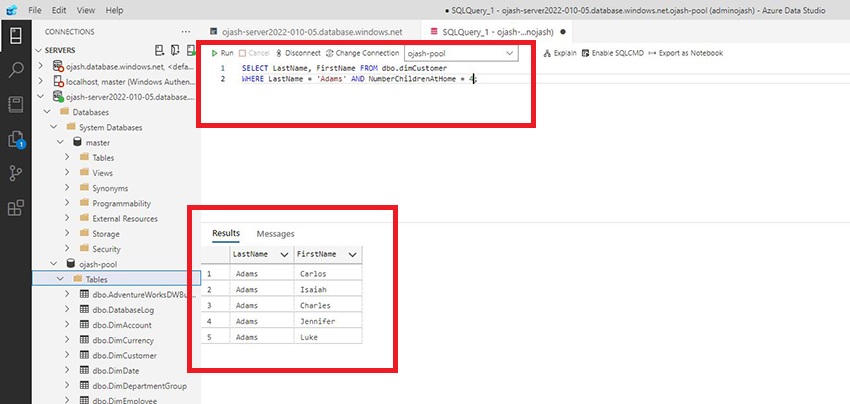Click the New Connection icon in Servers header
This screenshot has height=404, width=850.
point(159,50)
